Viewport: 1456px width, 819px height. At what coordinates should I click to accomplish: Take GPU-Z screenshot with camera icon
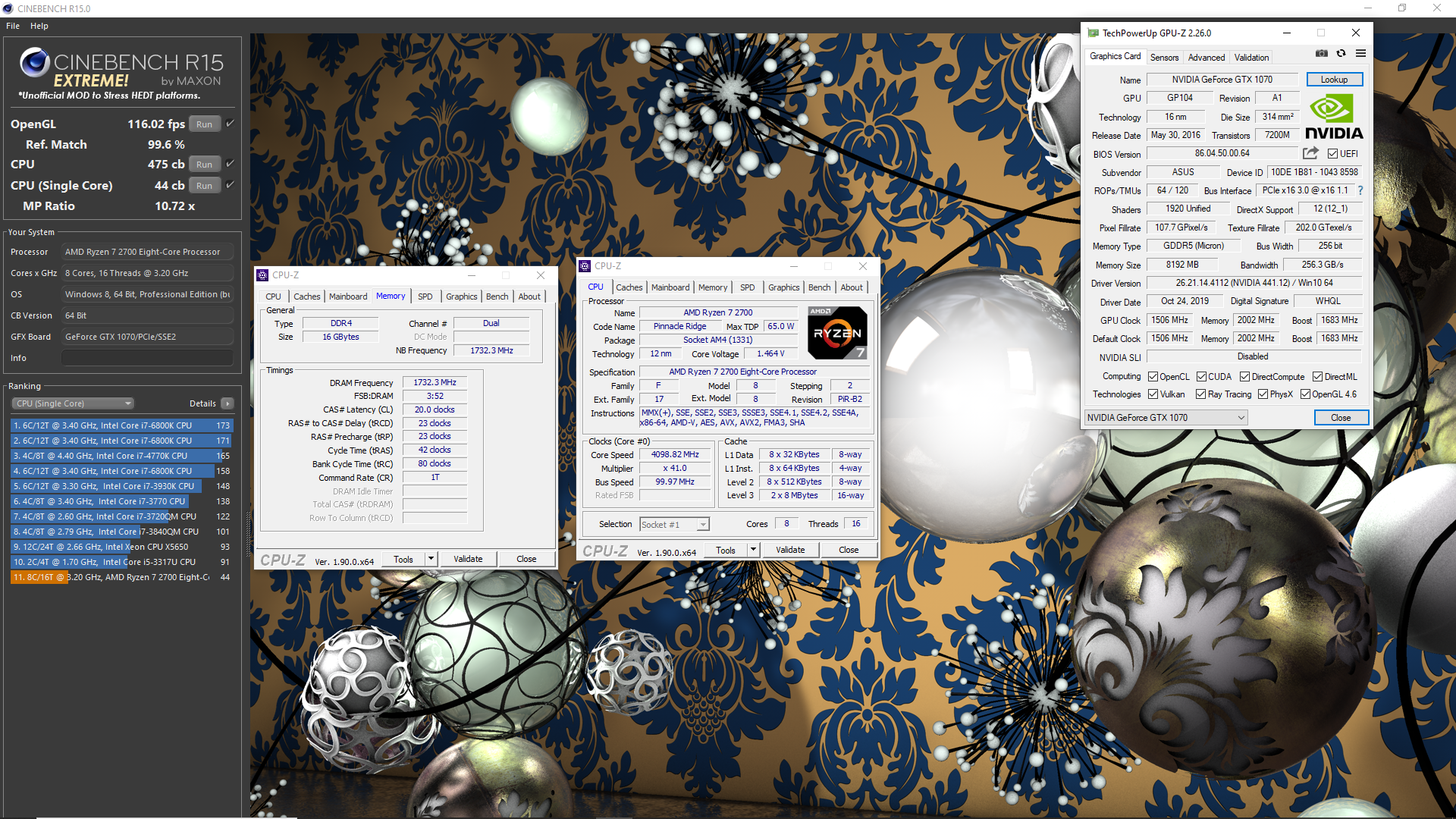1322,54
